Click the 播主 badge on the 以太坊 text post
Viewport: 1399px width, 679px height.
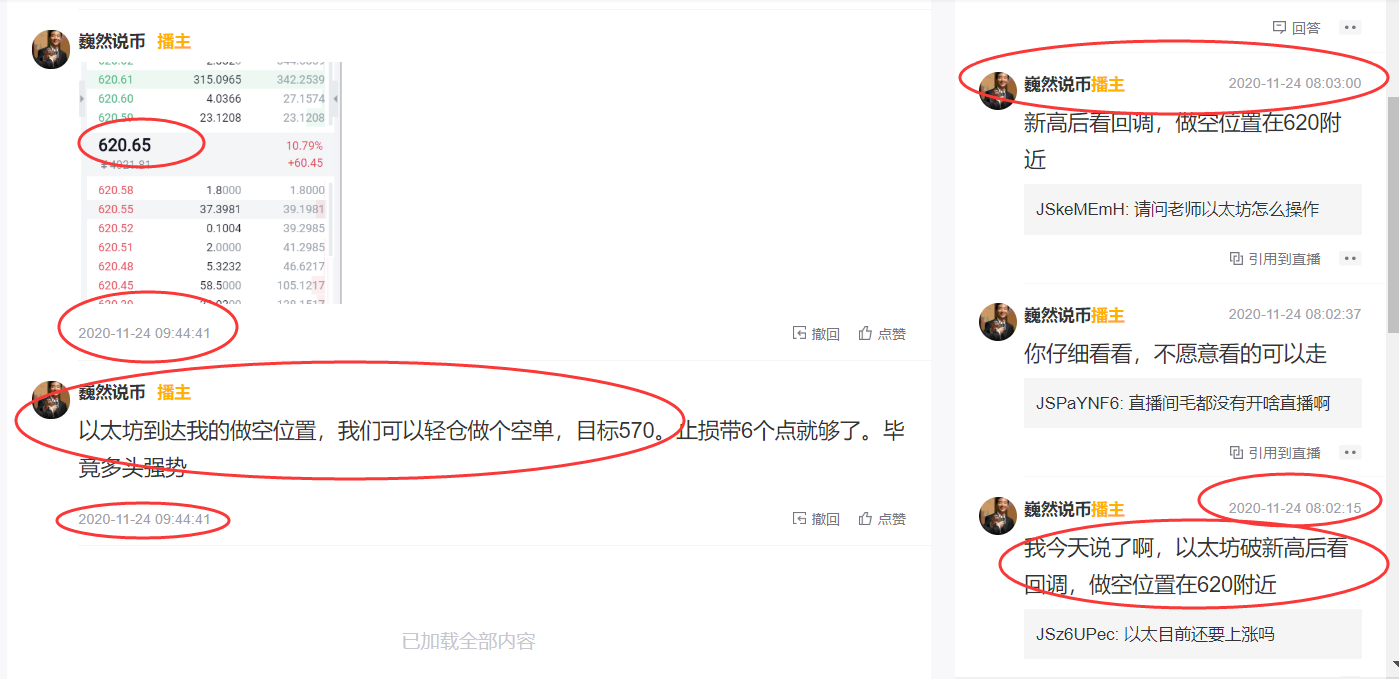coord(174,392)
